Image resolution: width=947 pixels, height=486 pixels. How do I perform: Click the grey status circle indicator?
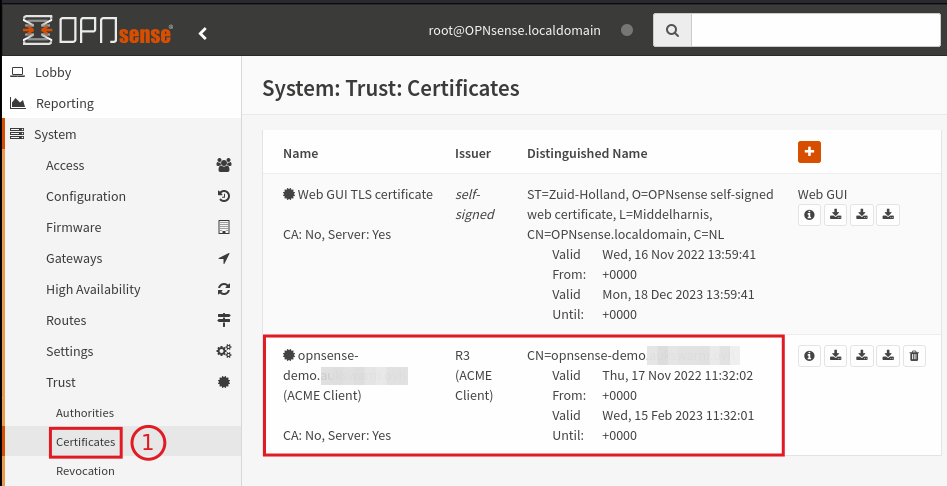click(x=627, y=30)
